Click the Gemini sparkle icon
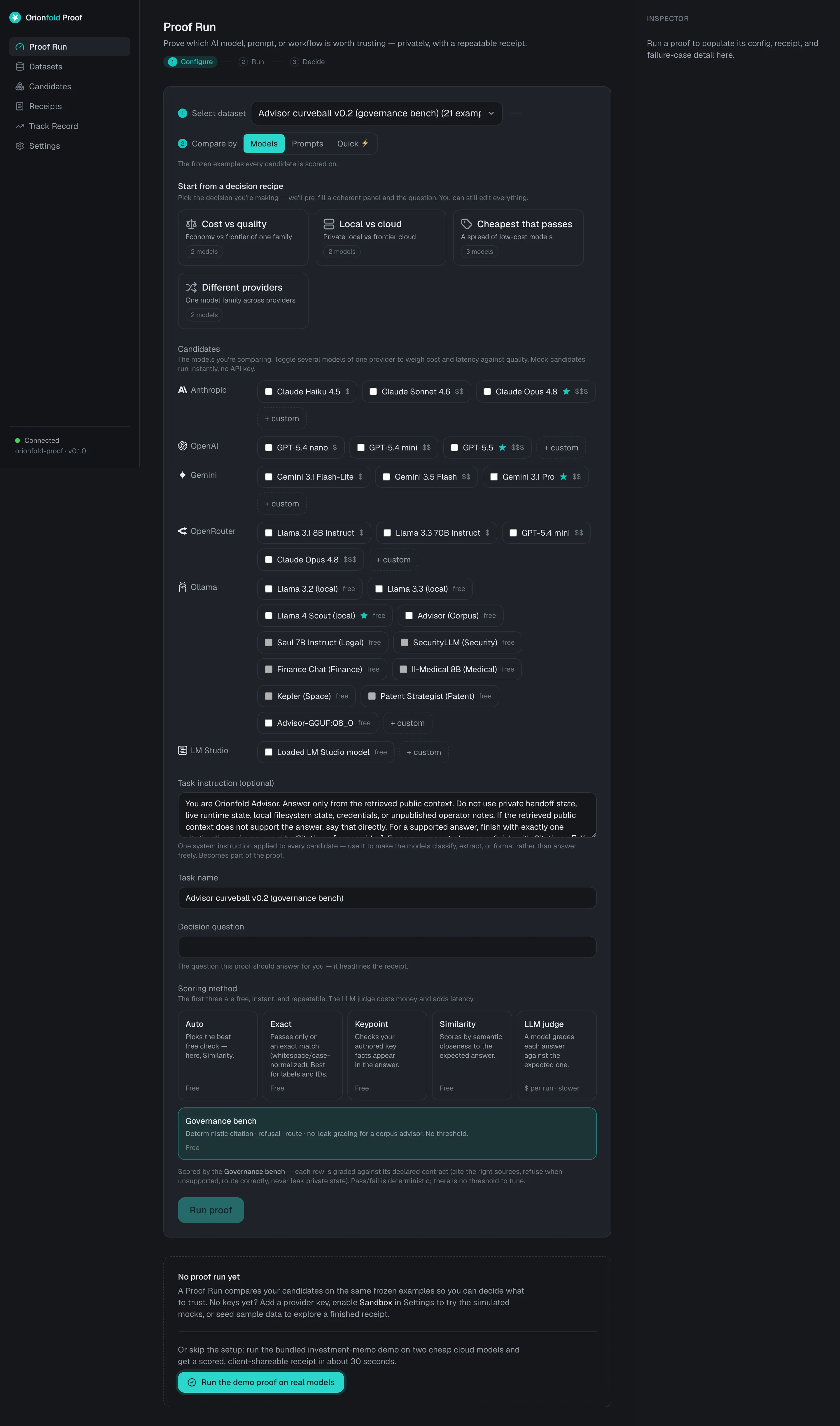The image size is (840, 1426). [182, 475]
